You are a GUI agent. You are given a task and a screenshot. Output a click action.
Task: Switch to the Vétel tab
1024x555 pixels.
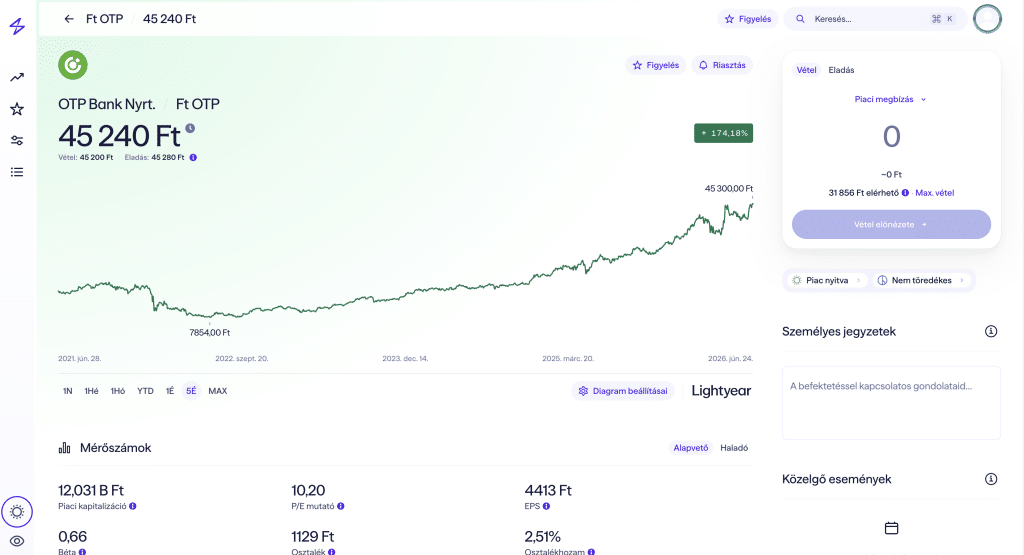tap(807, 70)
